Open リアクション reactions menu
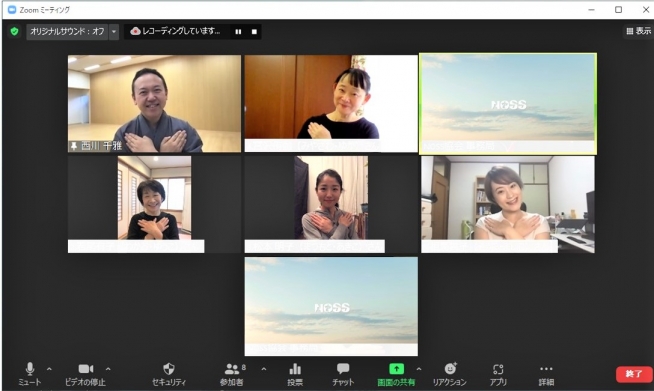The image size is (654, 391). (450, 374)
